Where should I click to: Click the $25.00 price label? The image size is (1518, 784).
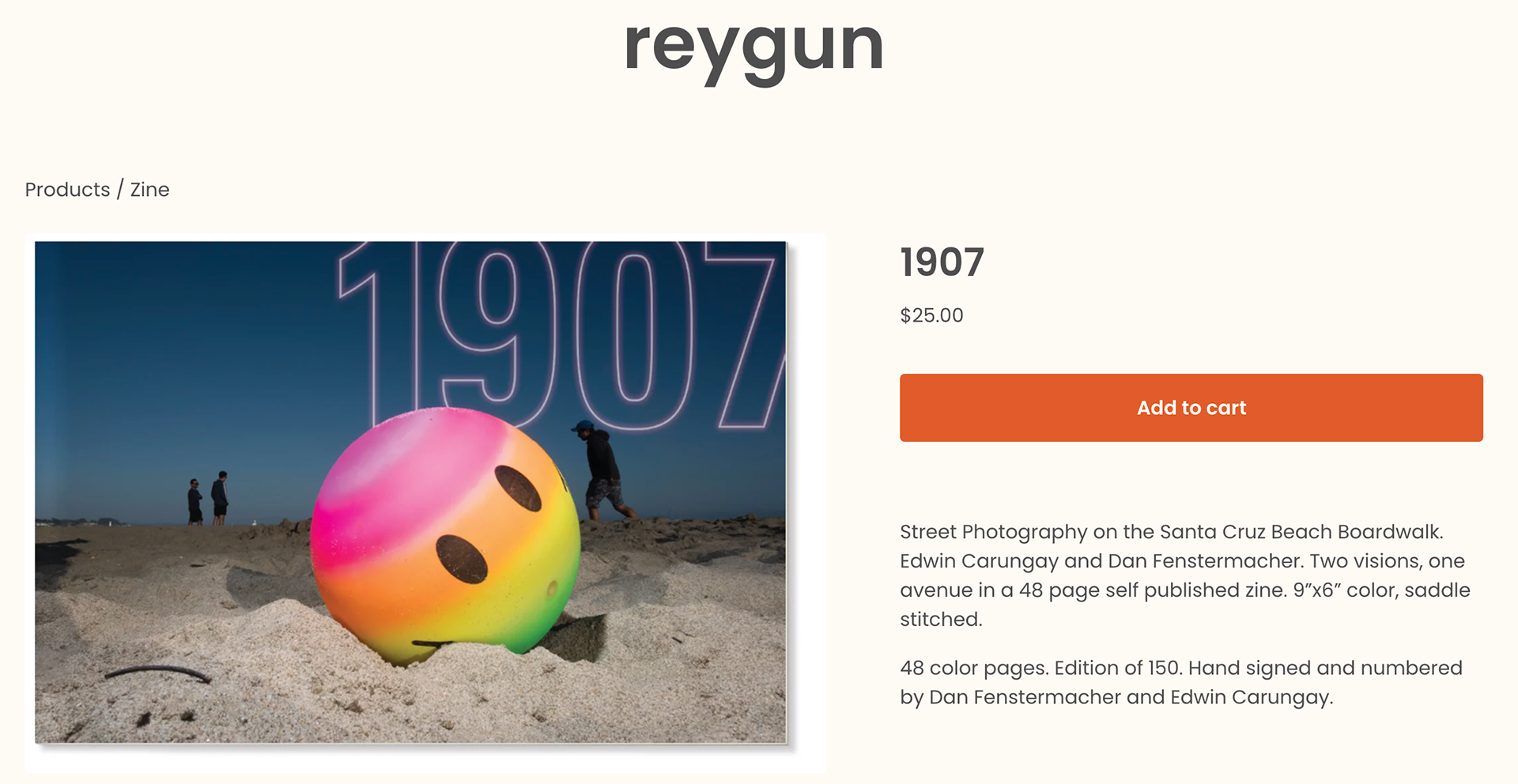931,315
